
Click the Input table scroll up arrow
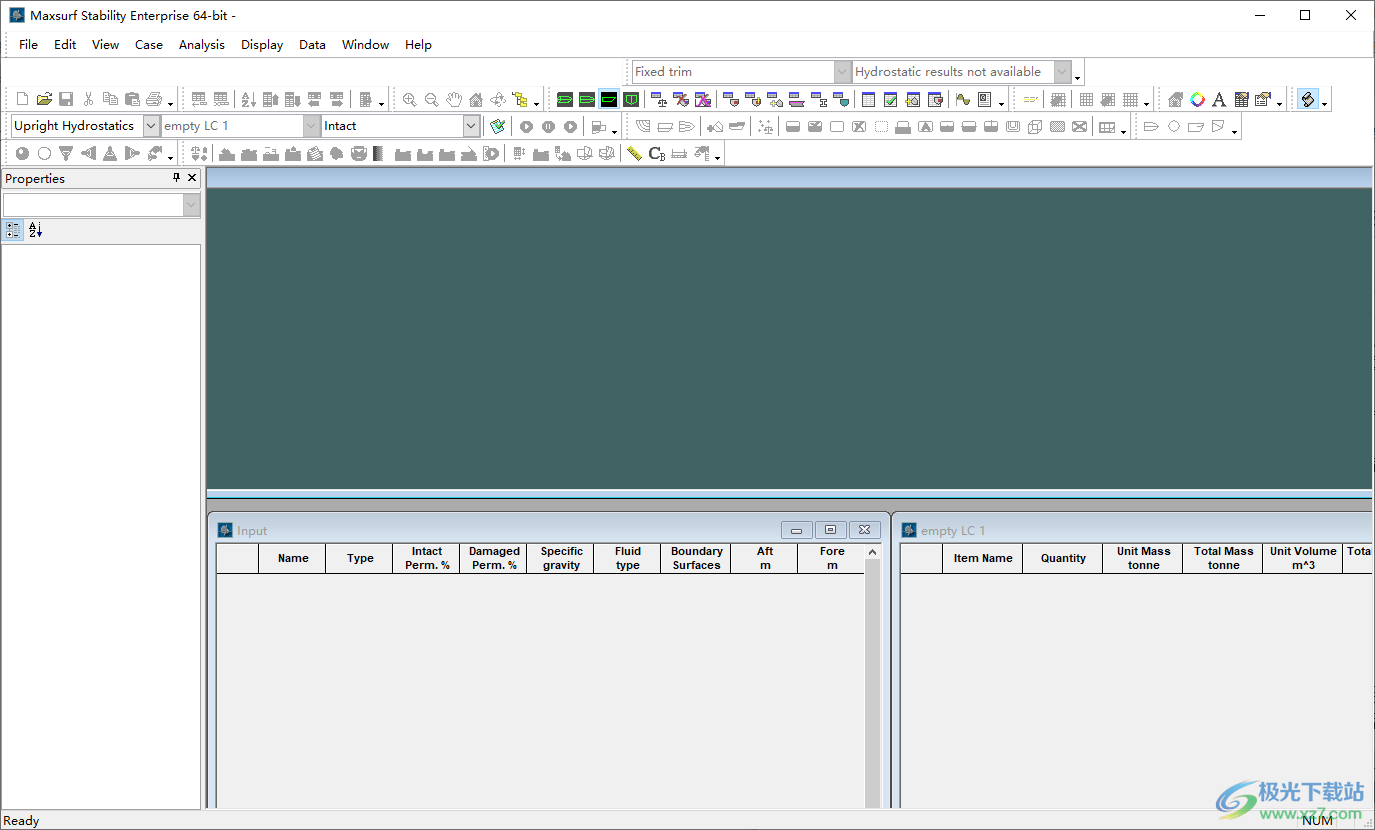[x=873, y=552]
